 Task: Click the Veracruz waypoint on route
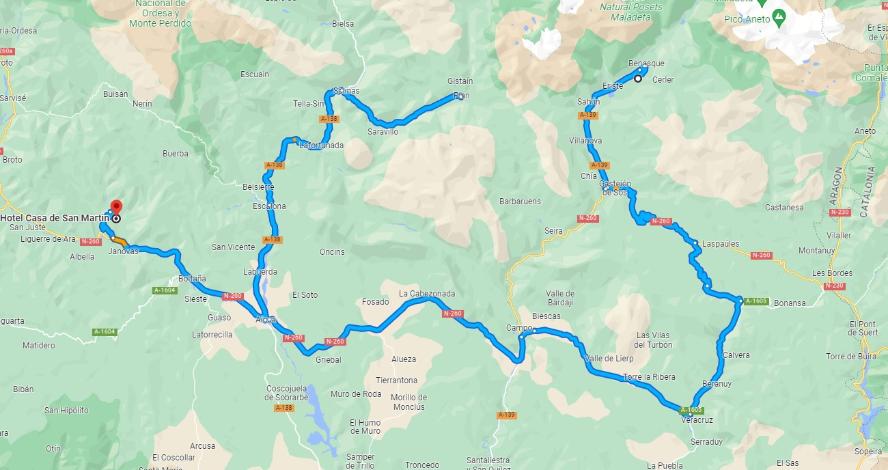pos(690,415)
